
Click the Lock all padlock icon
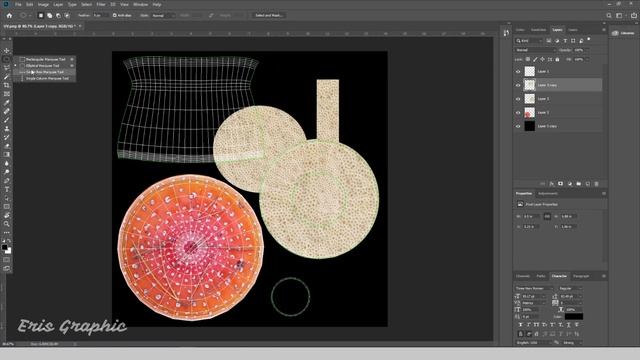(557, 60)
